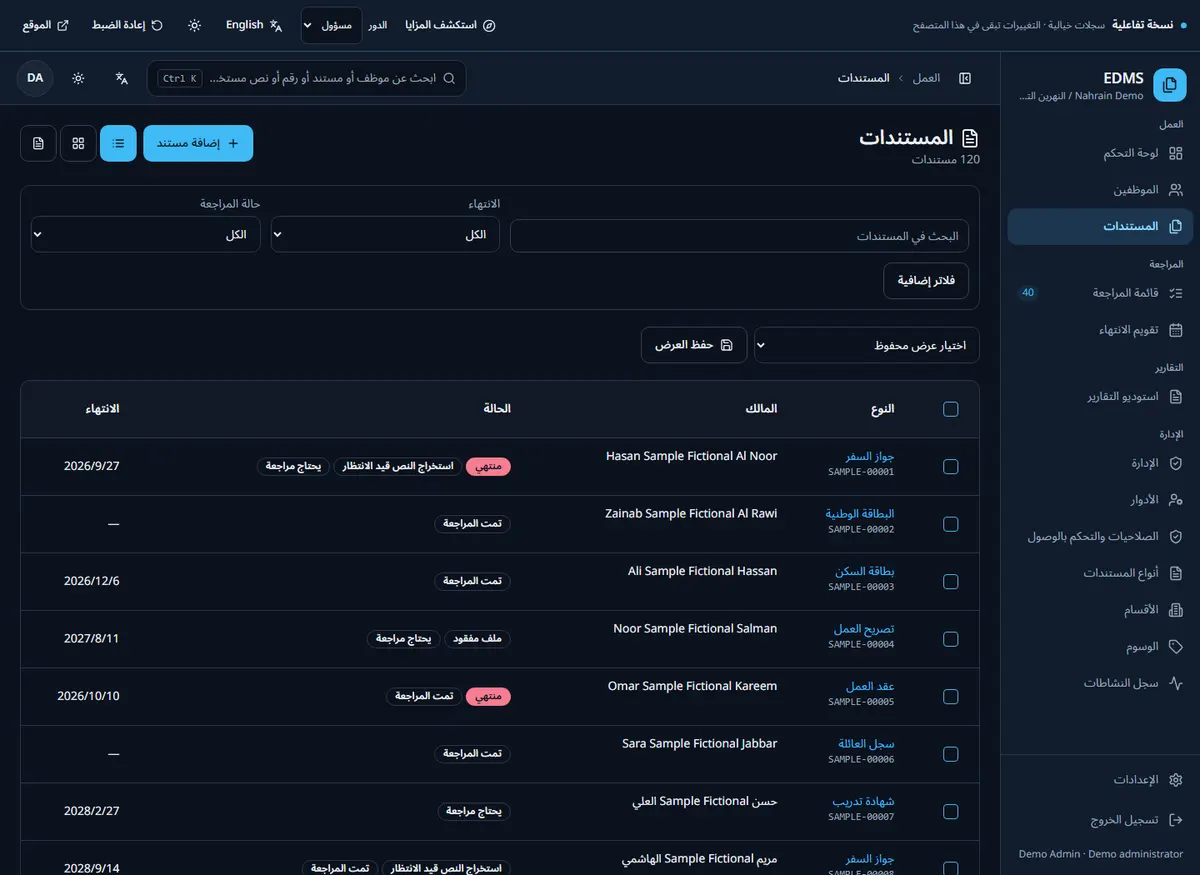Screen dimensions: 1200x875
Task: Click إعادة الضبط reset button
Action: pos(128,25)
